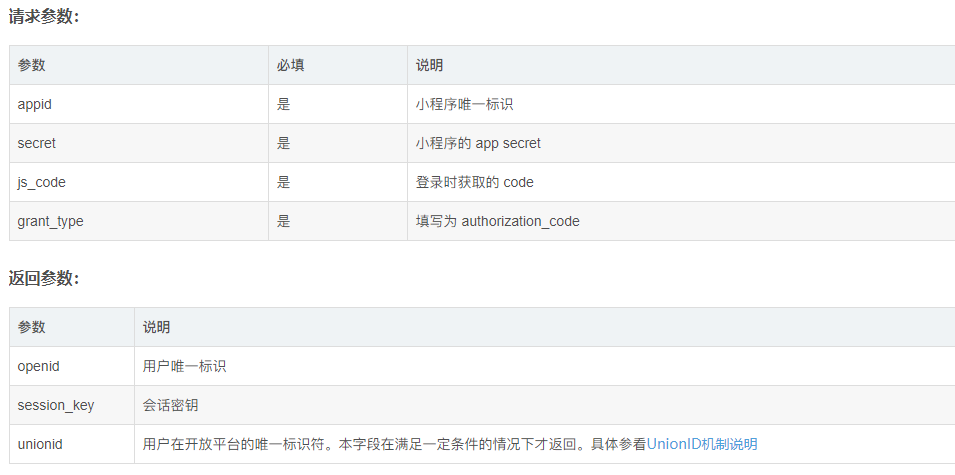This screenshot has height=475, width=955.
Task: Click the 会话密钥 description
Action: (171, 405)
